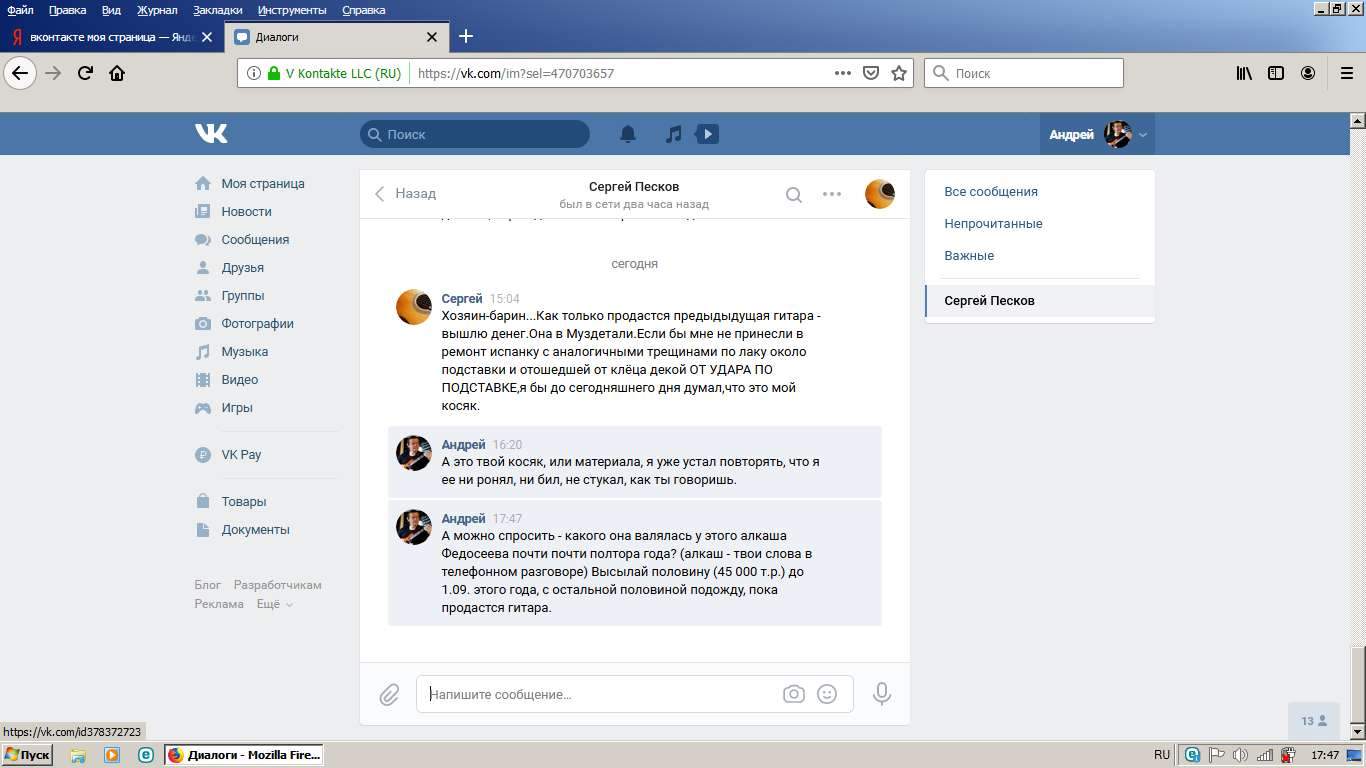Image resolution: width=1366 pixels, height=768 pixels.
Task: Expand the Андрей profile dropdown
Action: coord(1097,134)
